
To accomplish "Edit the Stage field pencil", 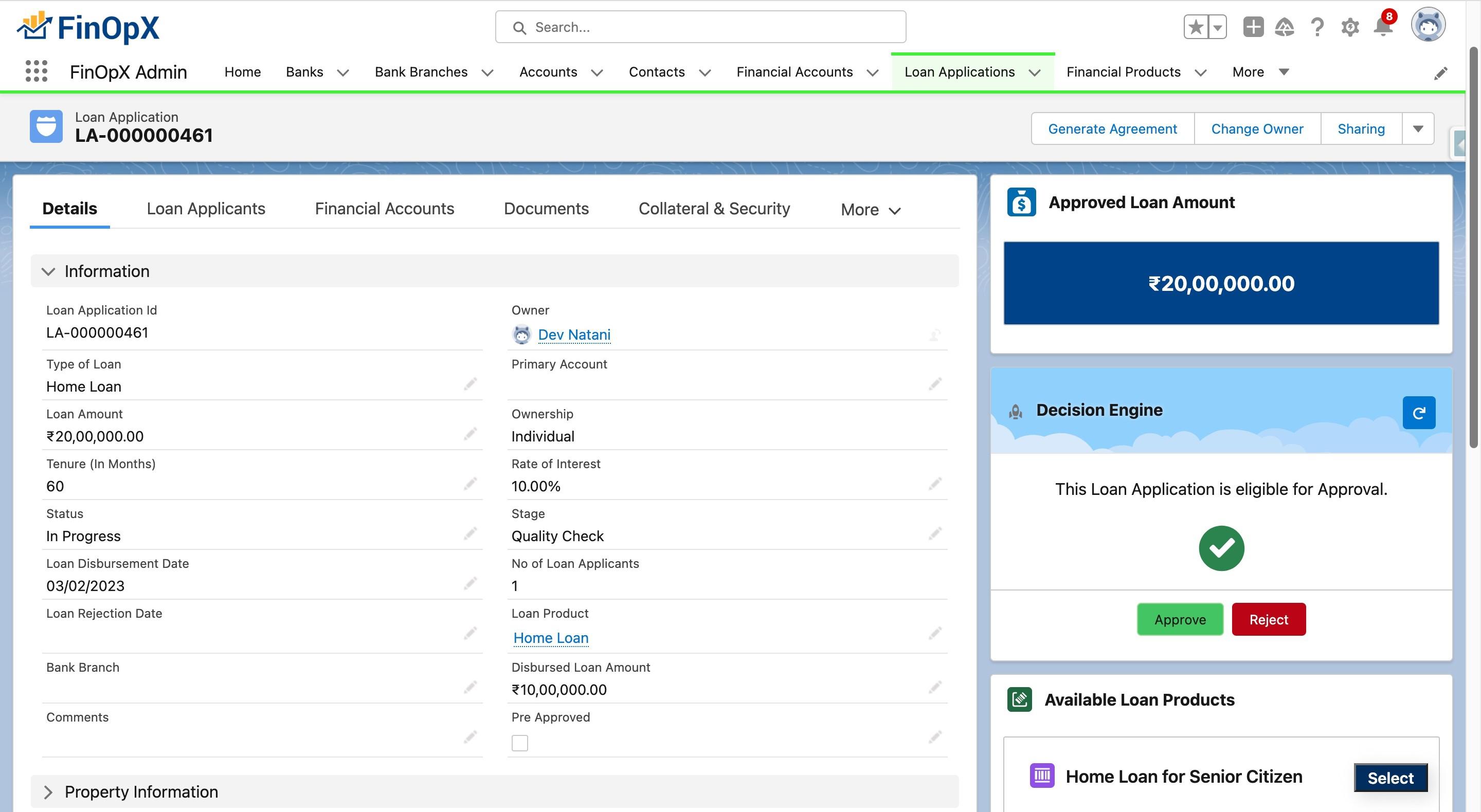I will point(935,534).
